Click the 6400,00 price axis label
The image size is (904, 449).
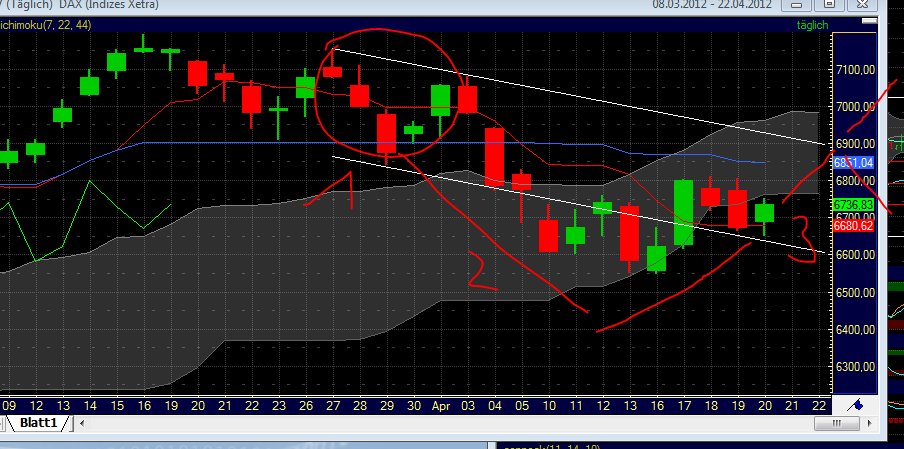point(855,329)
